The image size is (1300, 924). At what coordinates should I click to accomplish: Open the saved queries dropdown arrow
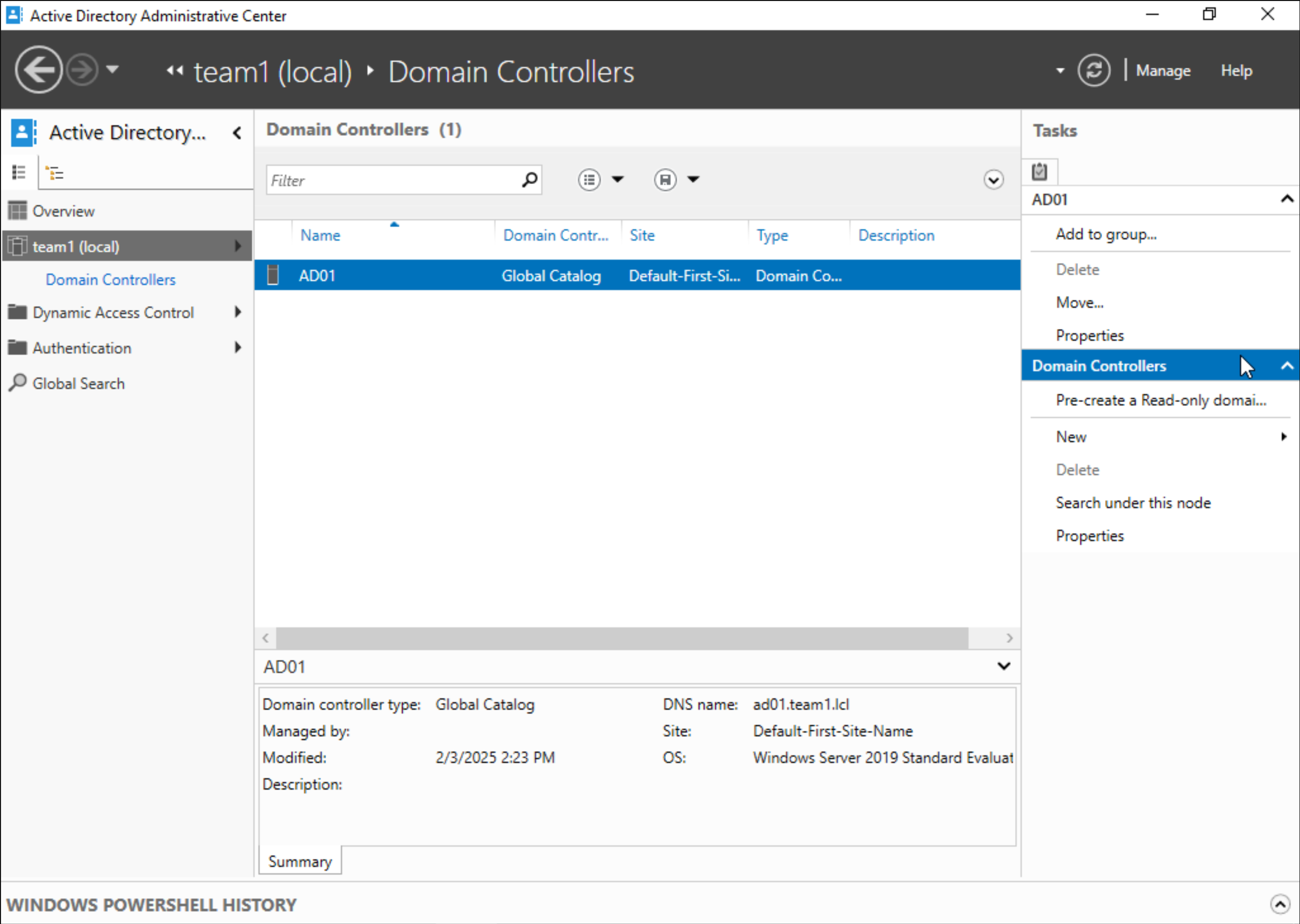click(693, 180)
